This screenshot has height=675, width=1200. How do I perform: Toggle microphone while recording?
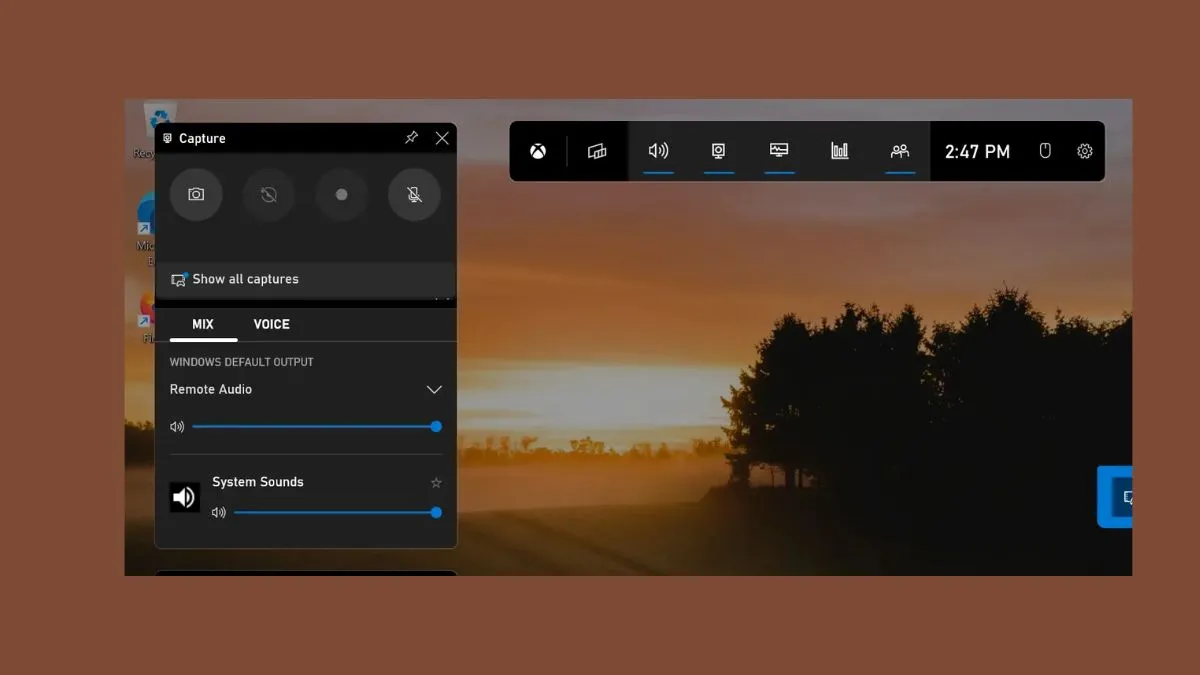click(x=414, y=195)
